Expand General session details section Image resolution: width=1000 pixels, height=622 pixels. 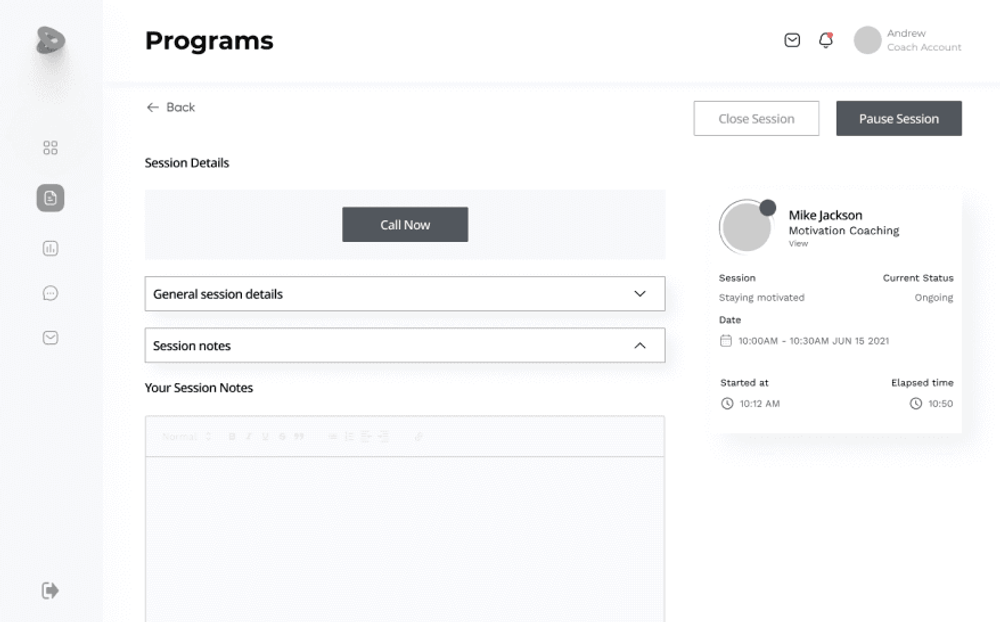click(405, 293)
